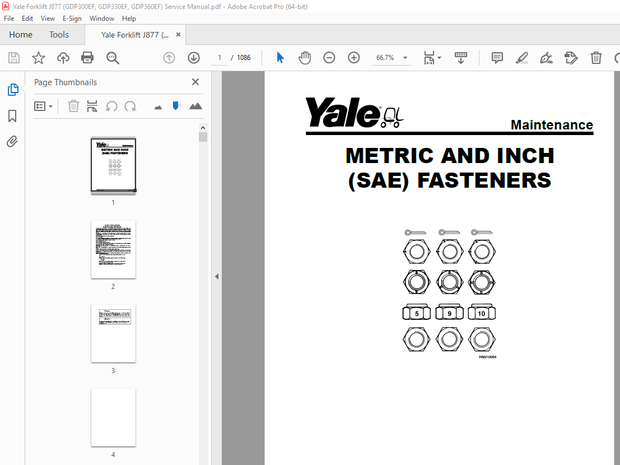
Task: Open Page Thumbnails pane icon in sidebar
Action: pos(13,90)
